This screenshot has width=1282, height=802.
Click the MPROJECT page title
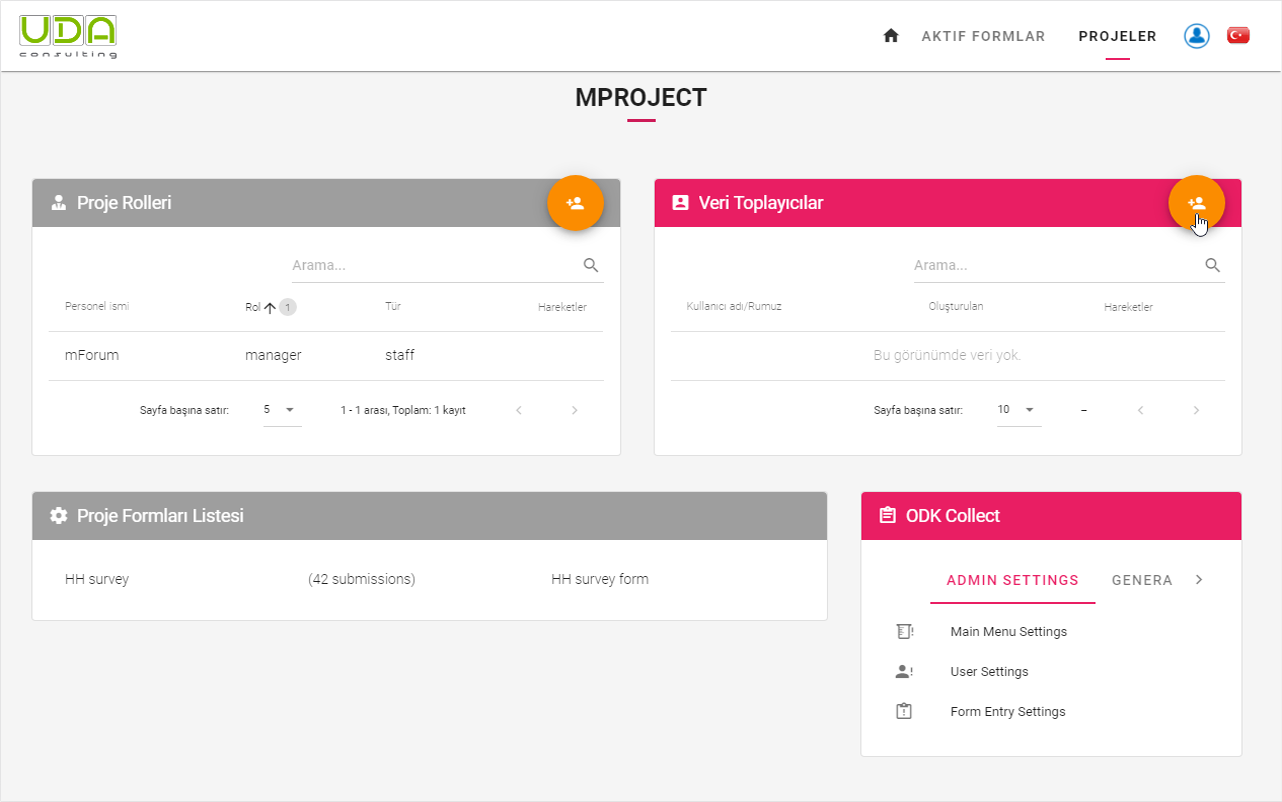point(641,98)
